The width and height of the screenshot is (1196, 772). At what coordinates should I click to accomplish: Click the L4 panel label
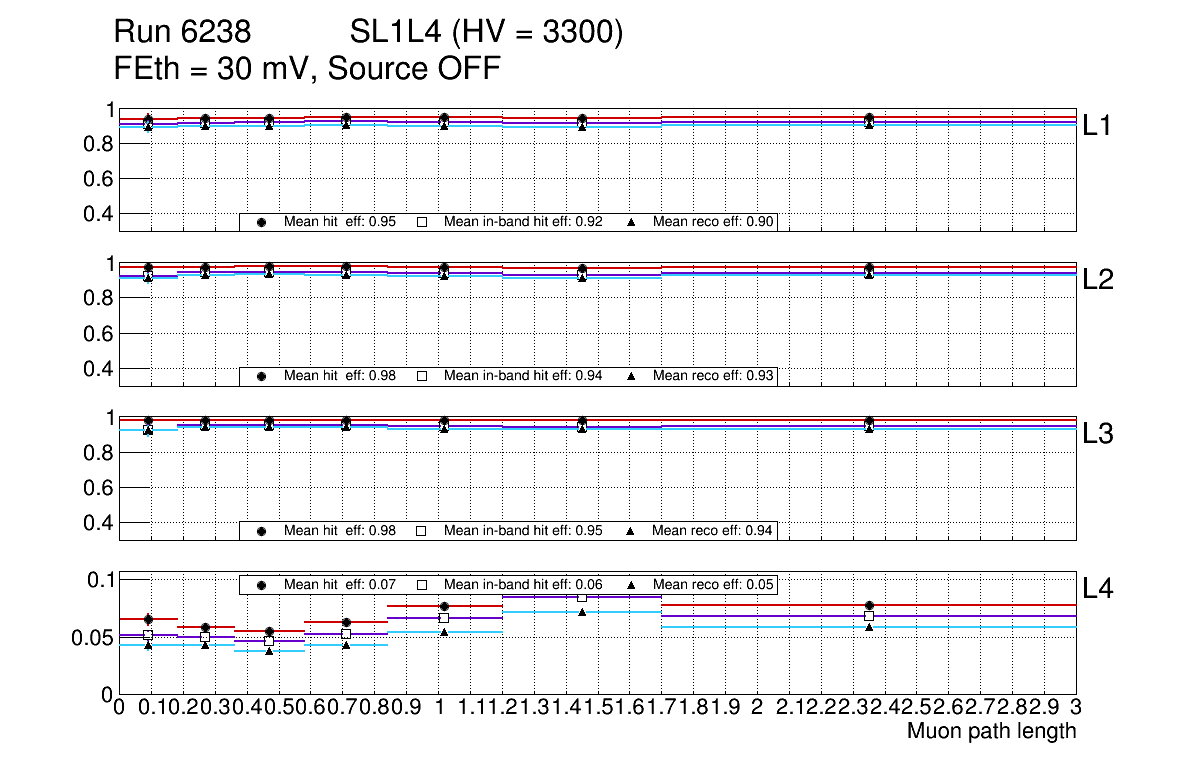1100,589
